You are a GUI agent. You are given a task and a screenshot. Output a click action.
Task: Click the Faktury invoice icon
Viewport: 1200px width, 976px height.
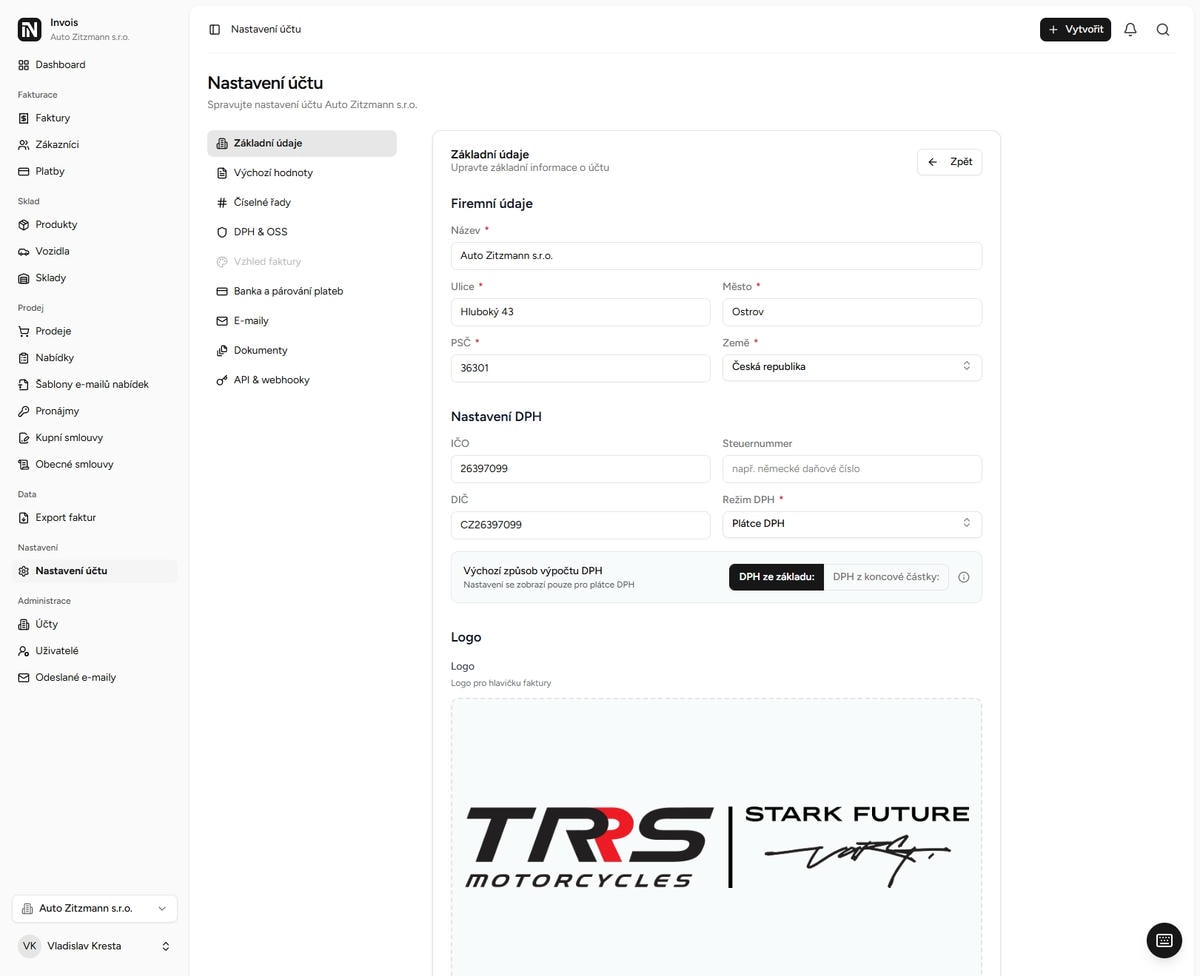coord(24,118)
